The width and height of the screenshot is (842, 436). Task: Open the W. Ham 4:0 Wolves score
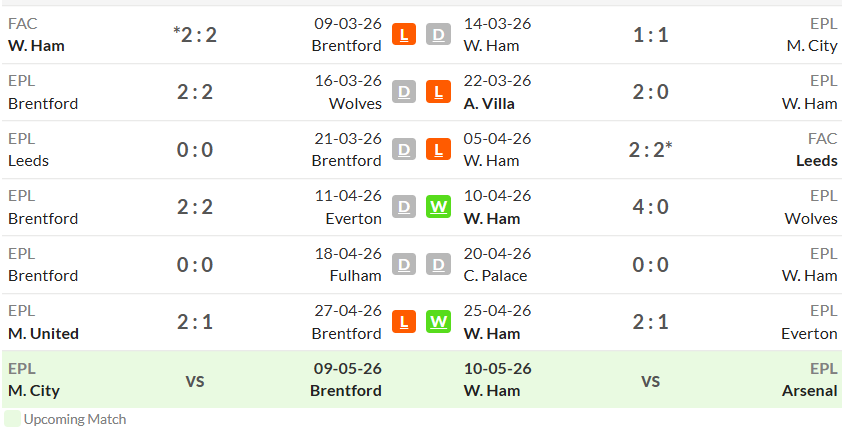pos(650,207)
